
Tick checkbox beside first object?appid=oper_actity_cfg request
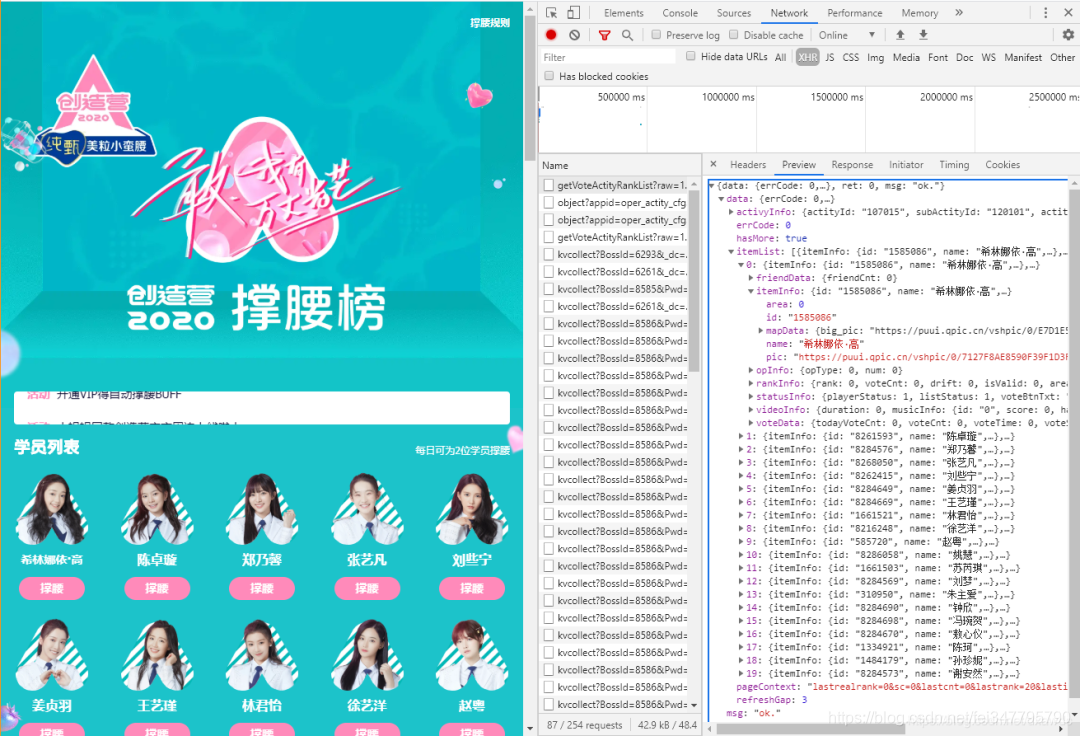coord(549,202)
